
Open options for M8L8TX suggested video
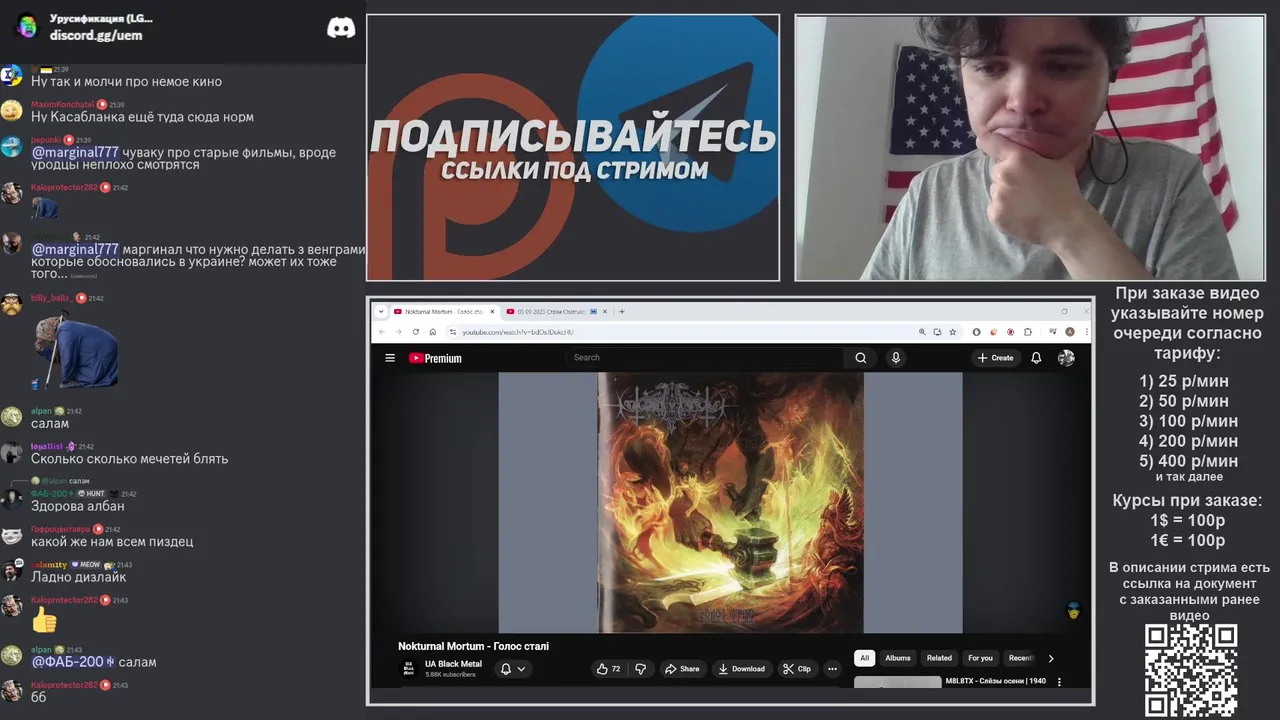[1059, 682]
